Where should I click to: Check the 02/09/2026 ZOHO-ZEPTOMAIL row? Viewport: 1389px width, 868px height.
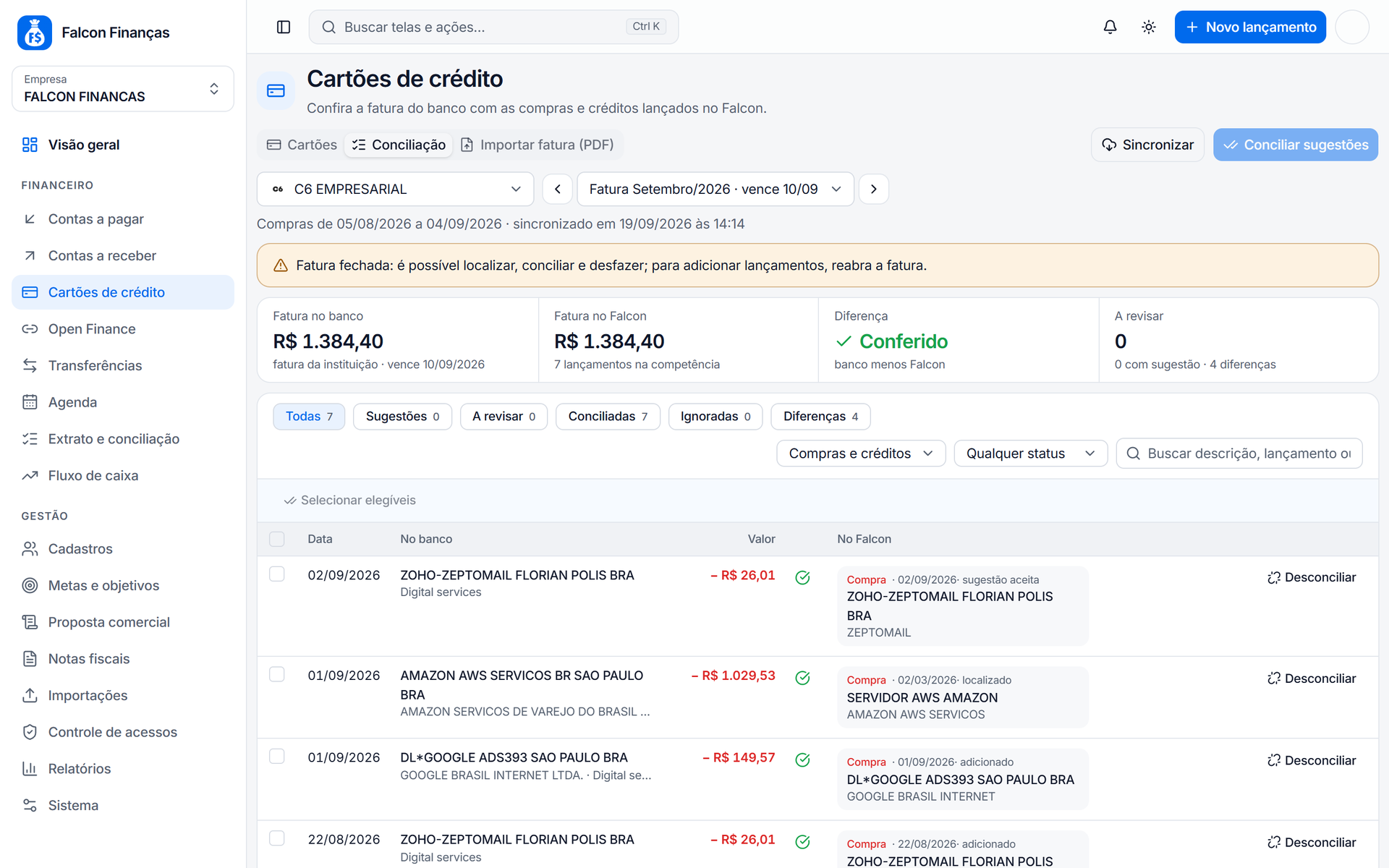[276, 574]
